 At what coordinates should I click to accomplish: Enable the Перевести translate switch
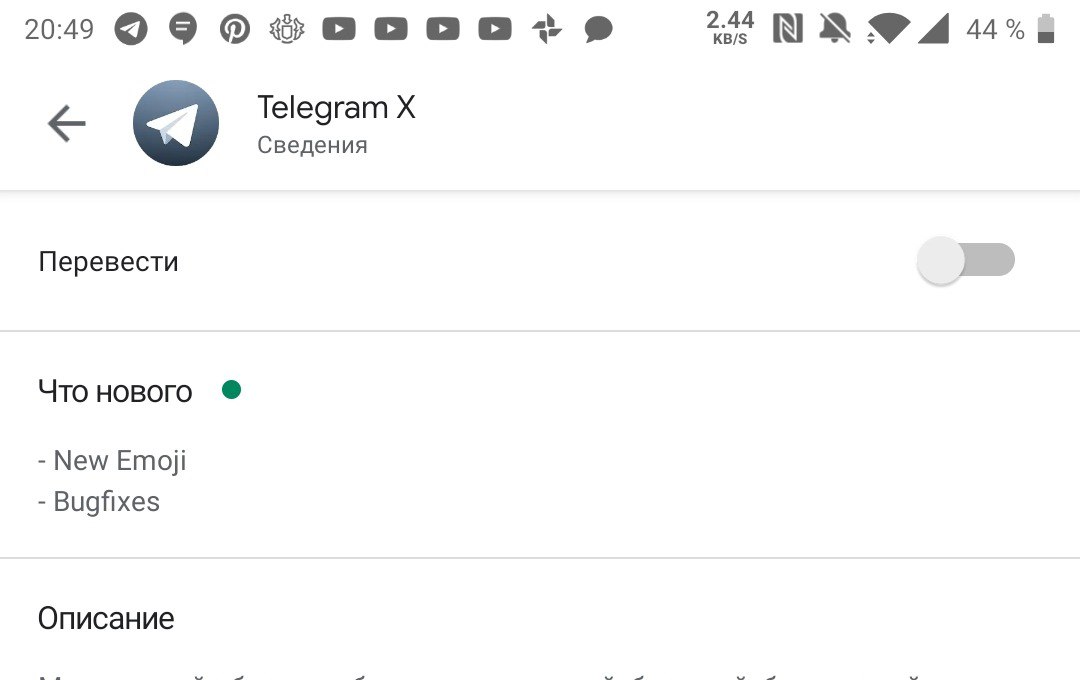pos(966,260)
